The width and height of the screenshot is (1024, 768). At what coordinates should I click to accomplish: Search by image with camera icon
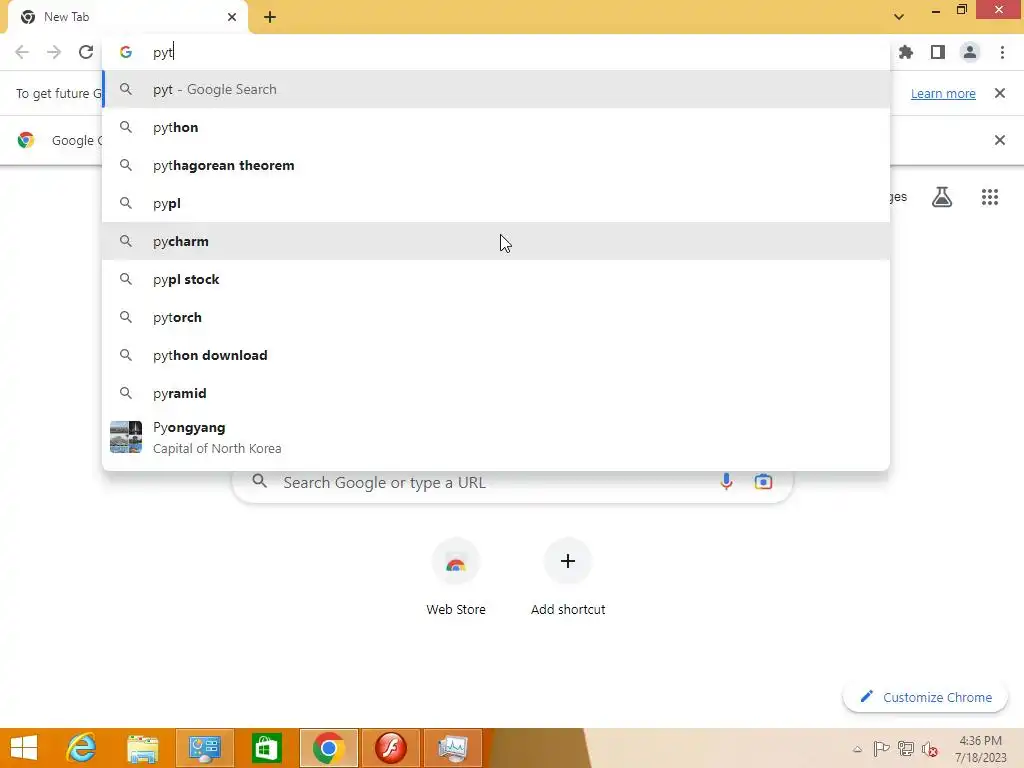click(x=763, y=482)
